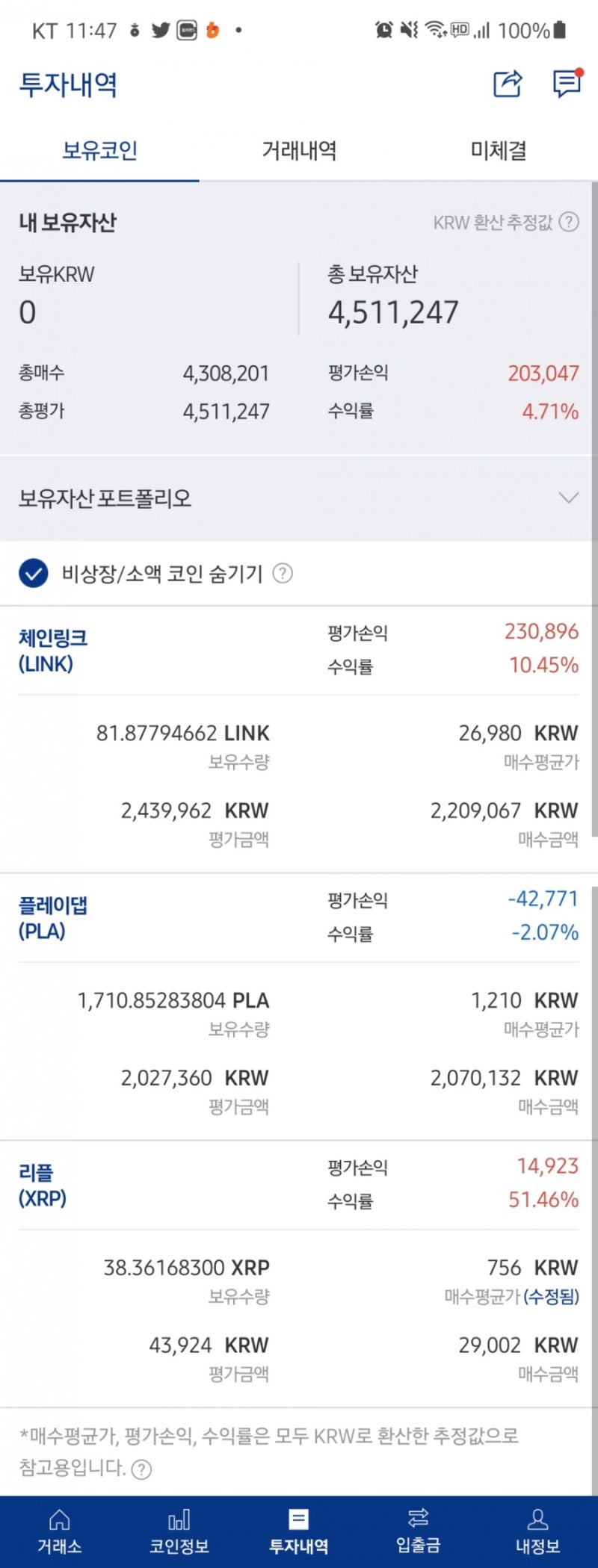Open help icon next to KRW 환산 추정값
The height and width of the screenshot is (1568, 598).
pos(569,222)
